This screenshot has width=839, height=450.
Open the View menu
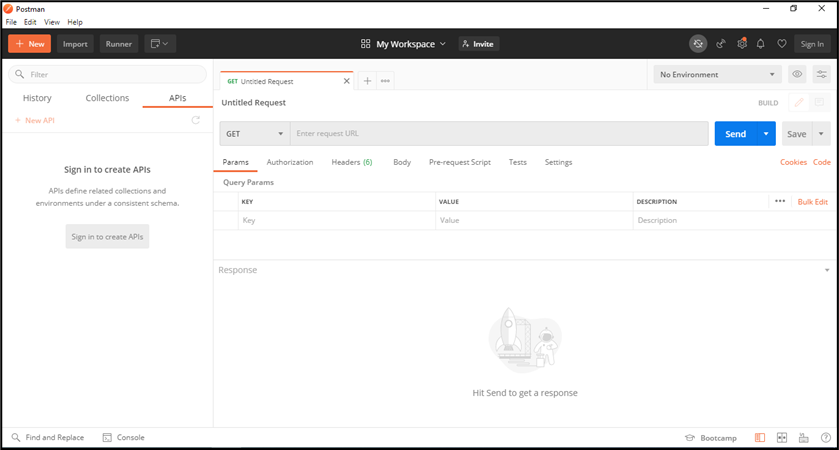point(52,22)
